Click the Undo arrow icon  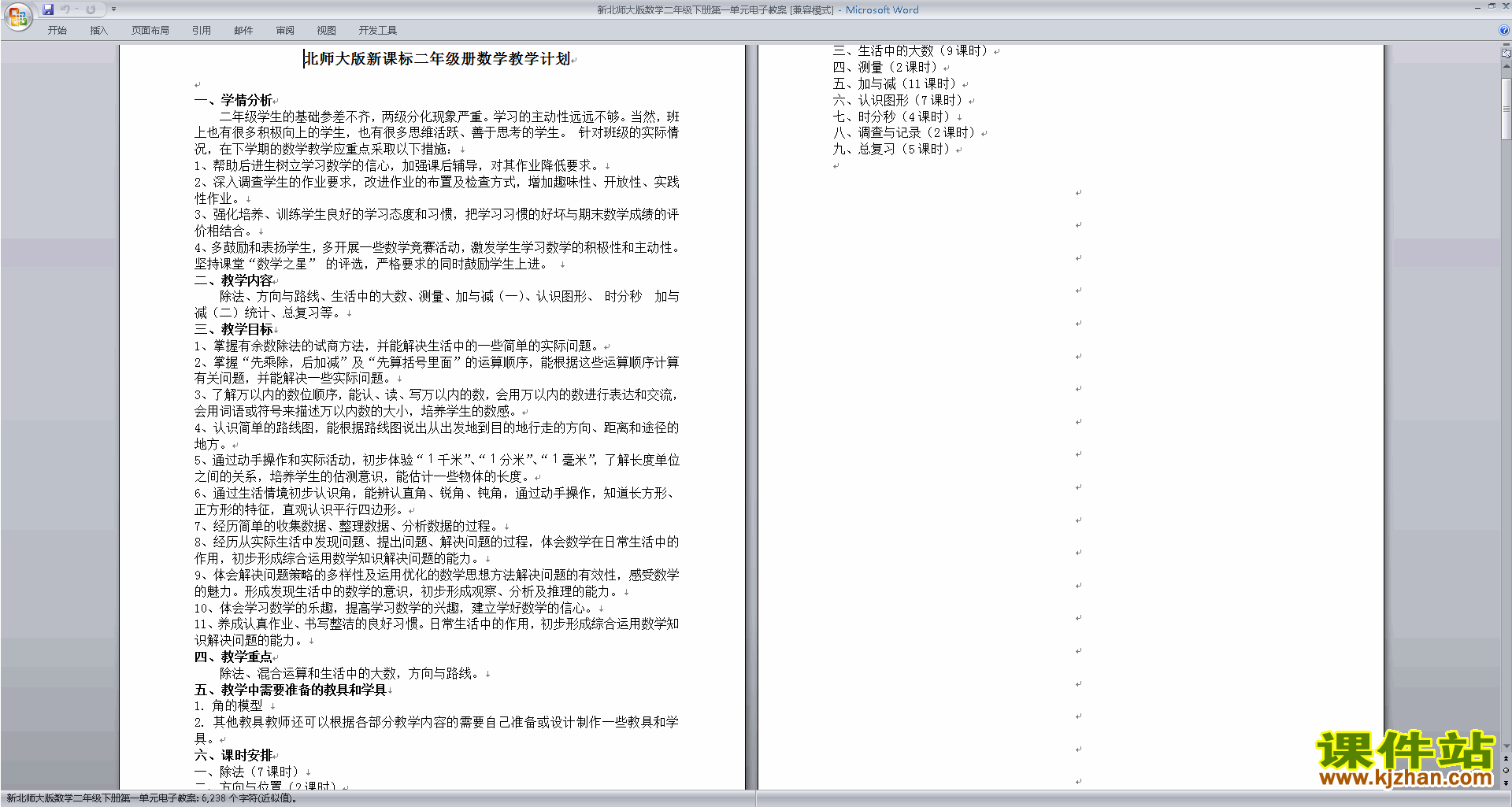click(x=65, y=9)
